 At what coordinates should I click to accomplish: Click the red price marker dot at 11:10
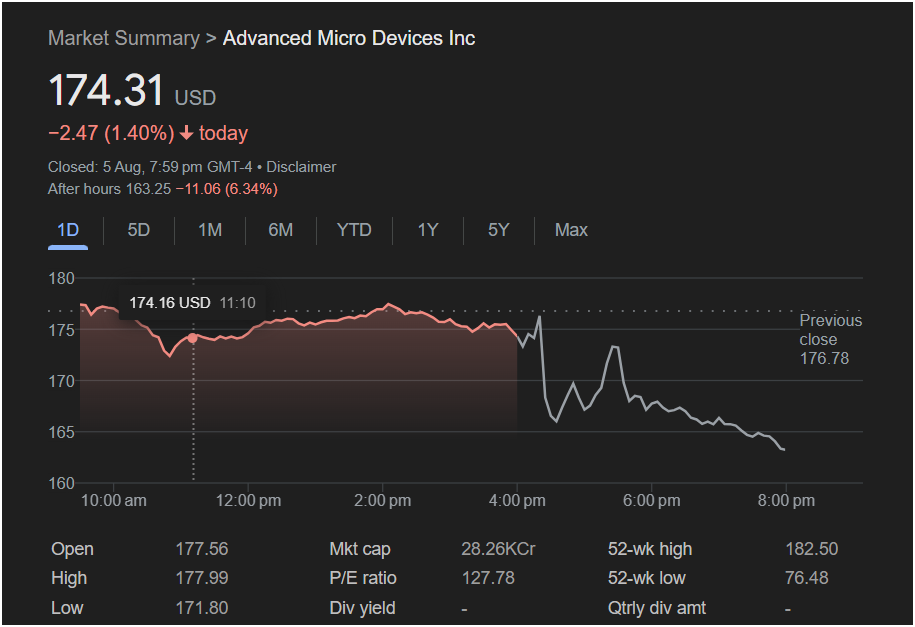(x=193, y=338)
